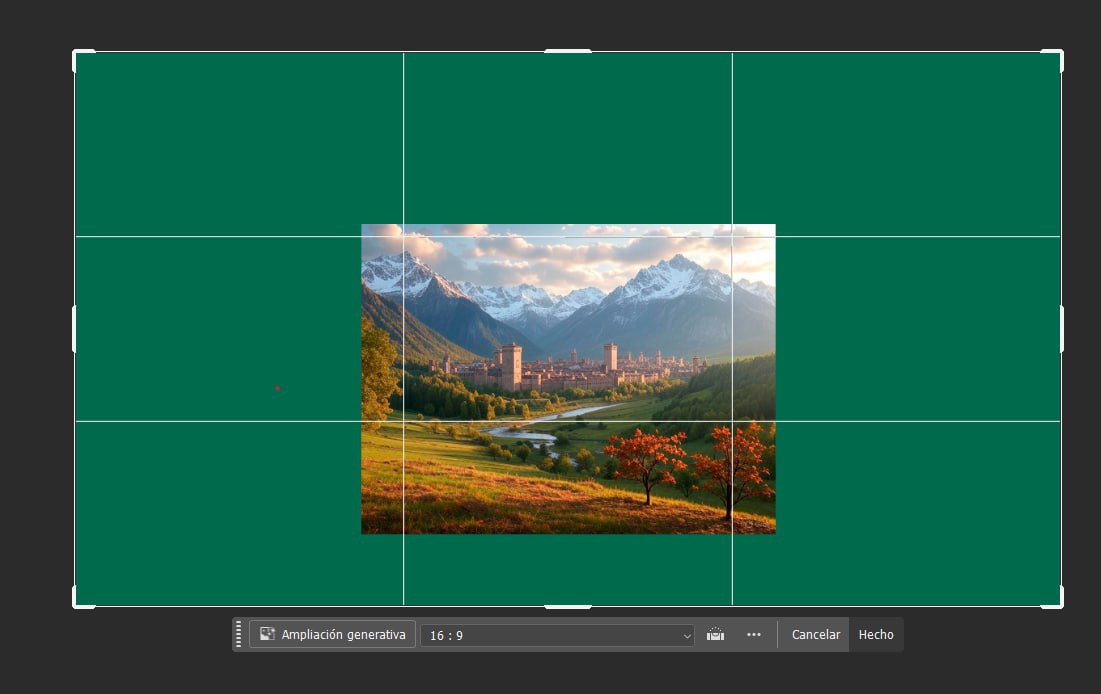Click the landscape photo inside the crop area
This screenshot has width=1101, height=694.
[x=568, y=379]
